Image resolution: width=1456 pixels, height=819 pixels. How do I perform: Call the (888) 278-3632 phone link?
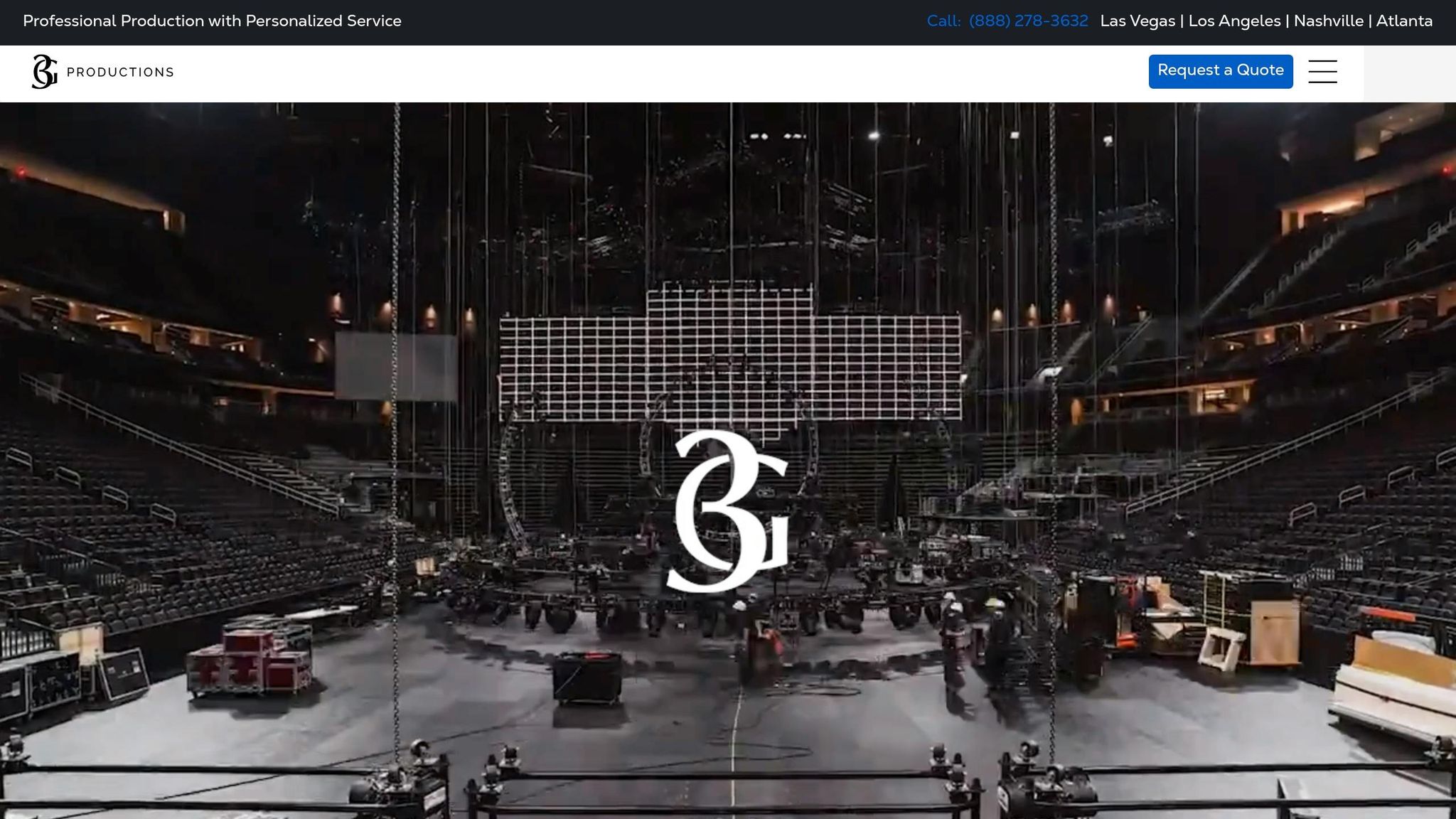[x=1028, y=21]
